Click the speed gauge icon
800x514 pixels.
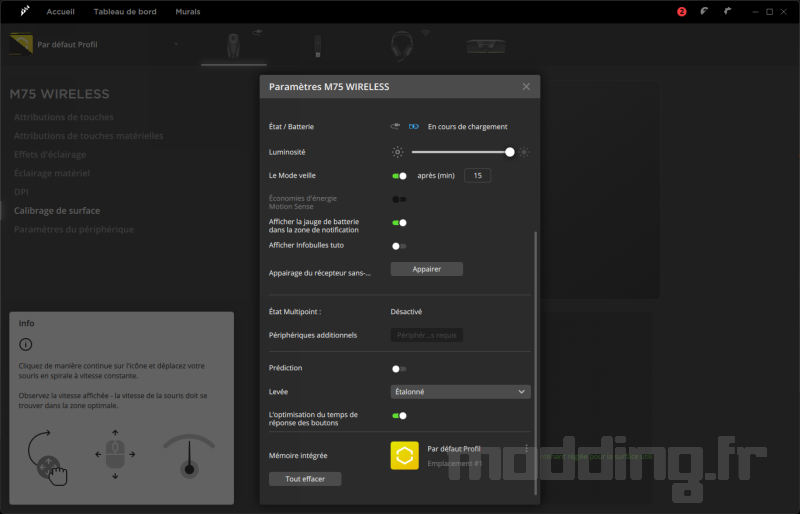pos(189,456)
